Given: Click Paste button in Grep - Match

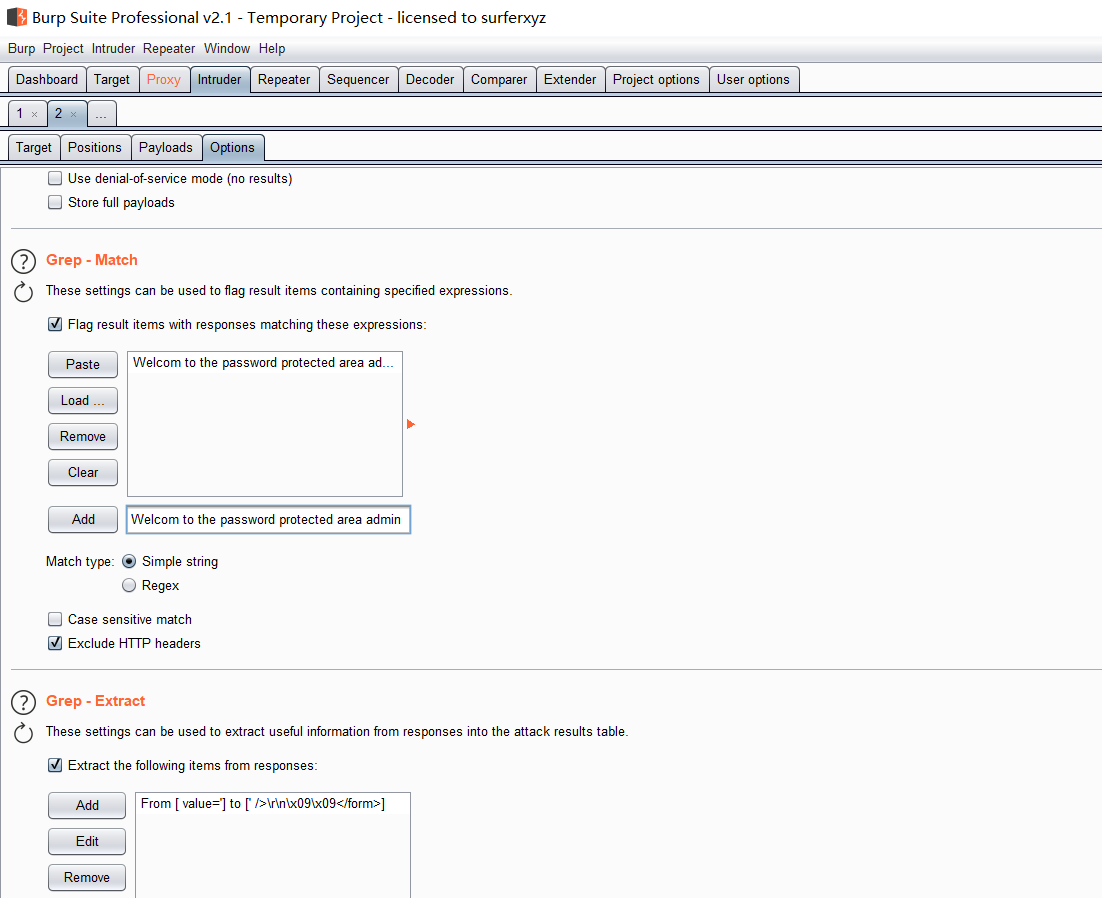Looking at the screenshot, I should 83,365.
